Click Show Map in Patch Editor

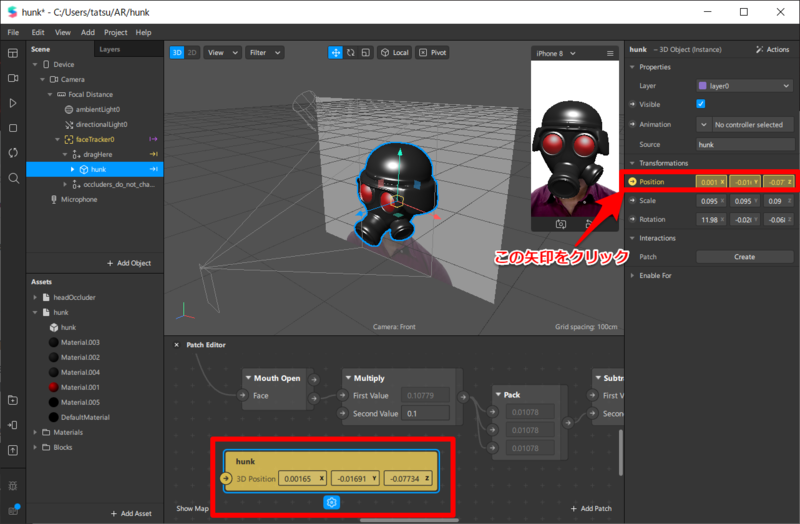[x=192, y=508]
